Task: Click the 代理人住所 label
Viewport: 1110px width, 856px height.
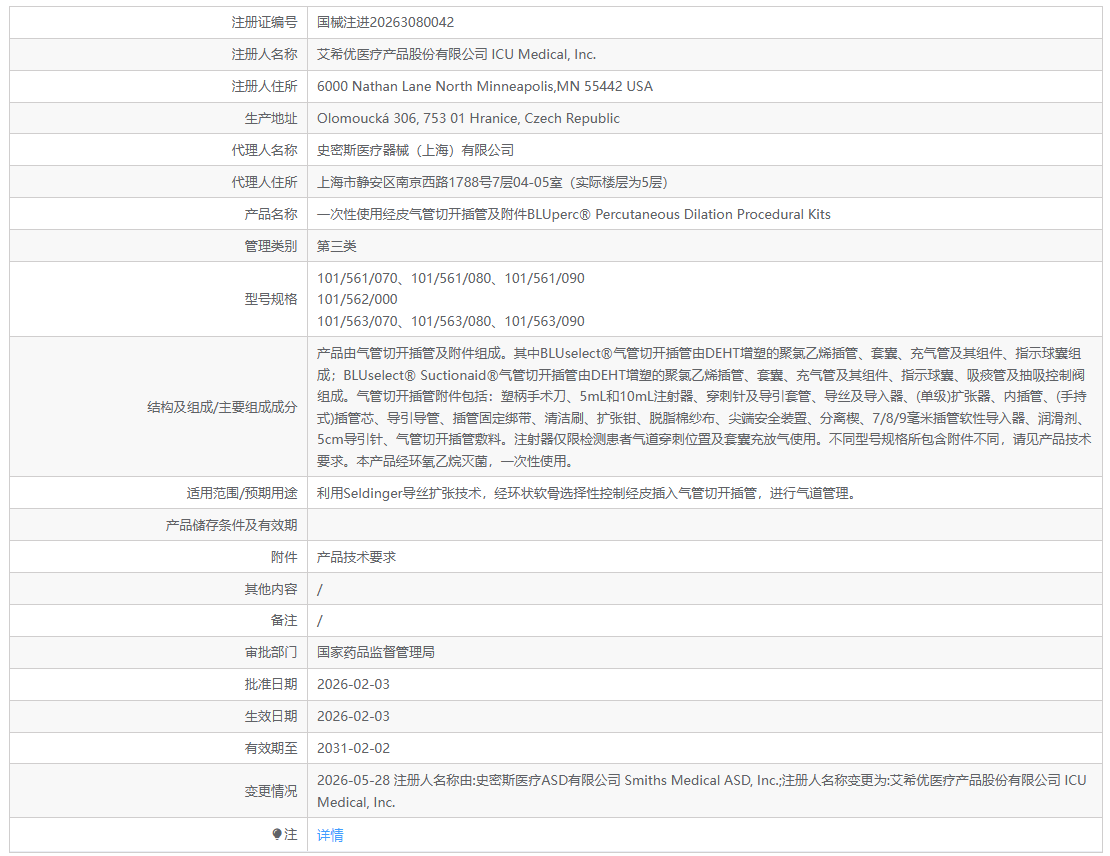Action: [264, 183]
